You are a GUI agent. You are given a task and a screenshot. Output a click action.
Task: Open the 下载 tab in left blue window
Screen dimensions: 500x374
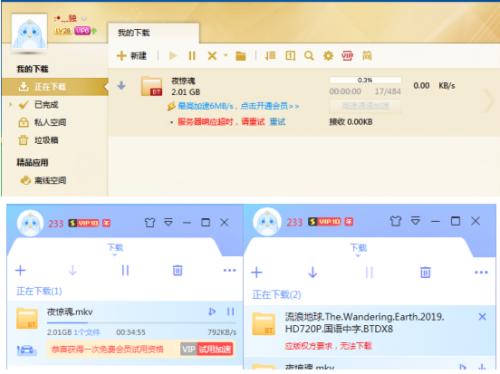(115, 248)
